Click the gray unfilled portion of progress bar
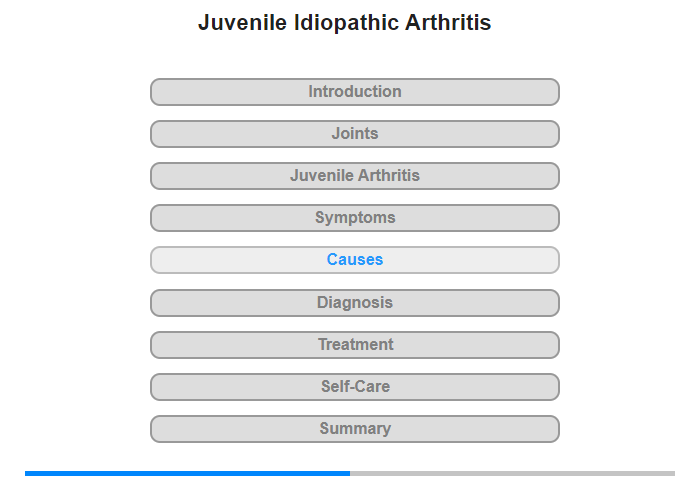Viewport: 700px width, 480px height. pyautogui.click(x=512, y=473)
